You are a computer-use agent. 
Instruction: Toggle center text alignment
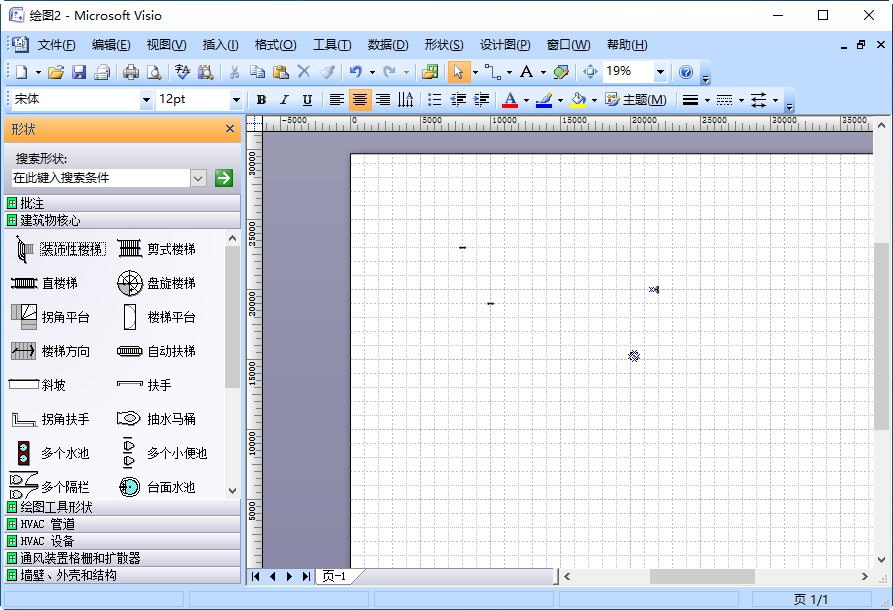(x=360, y=100)
